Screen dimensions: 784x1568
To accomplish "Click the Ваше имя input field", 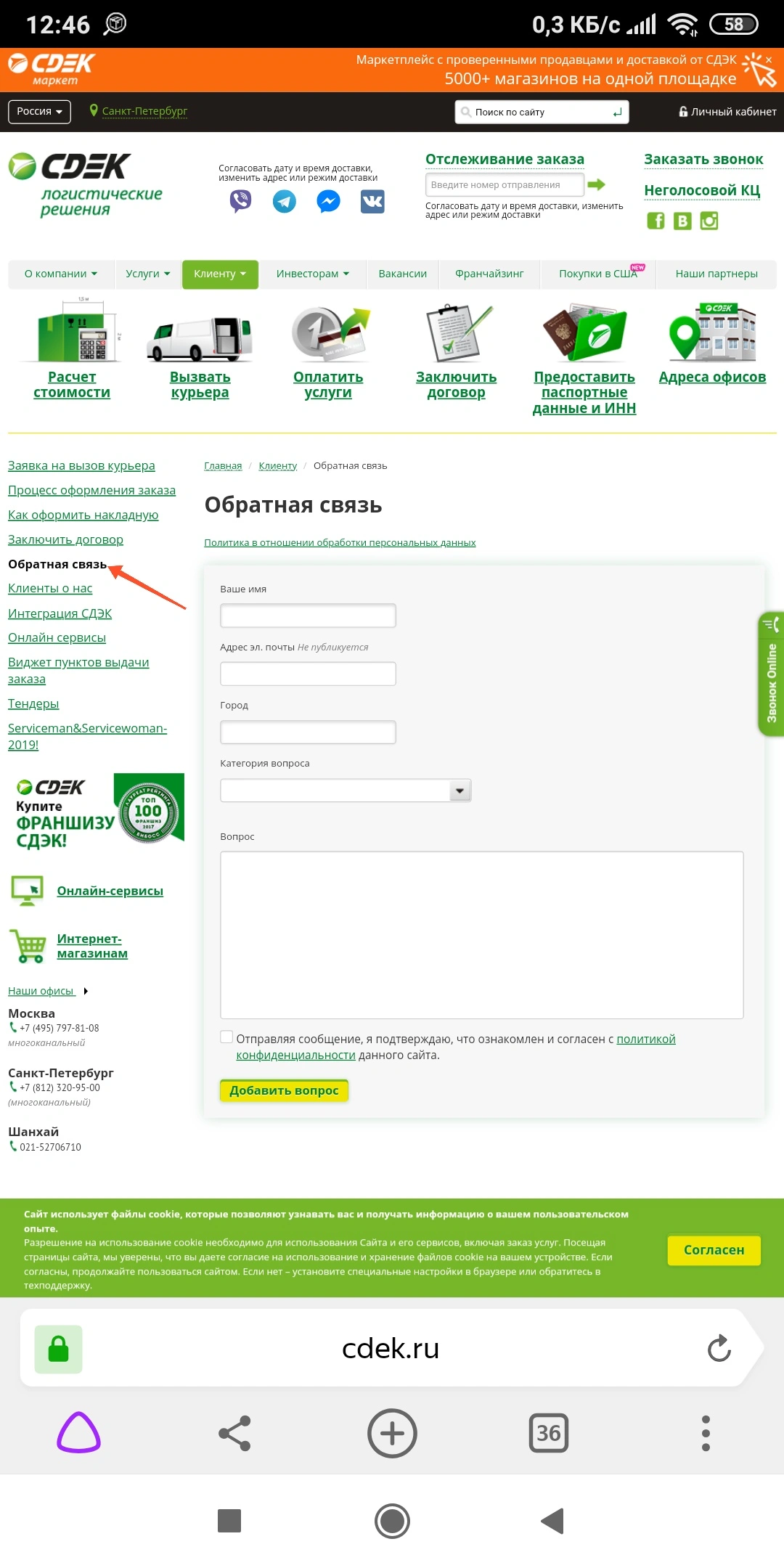I will pos(308,616).
